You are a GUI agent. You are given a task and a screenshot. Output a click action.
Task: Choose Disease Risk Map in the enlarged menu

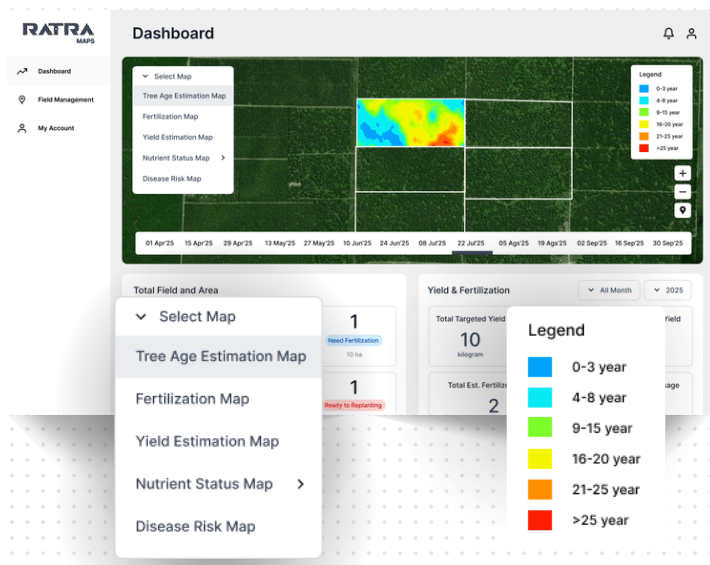tap(195, 527)
